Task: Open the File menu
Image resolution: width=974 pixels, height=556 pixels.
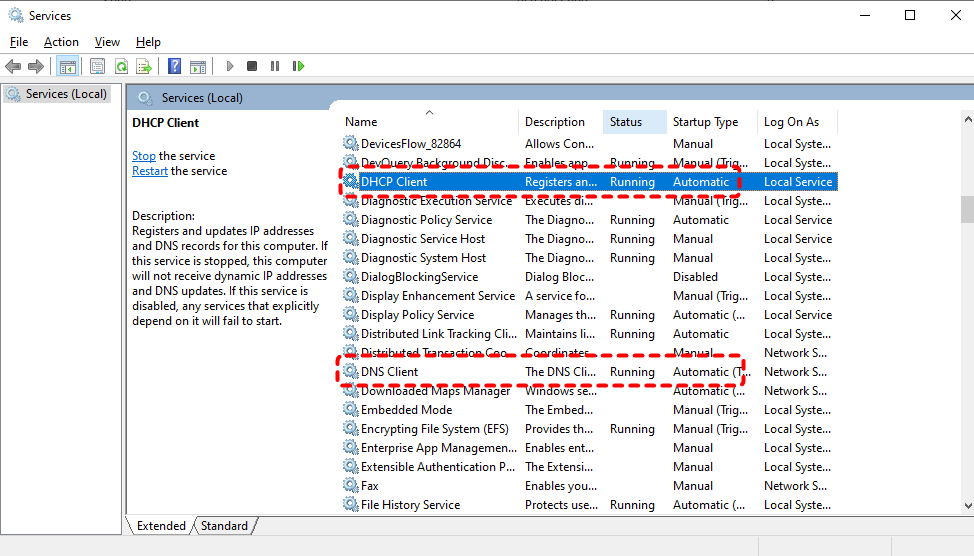Action: click(x=19, y=42)
